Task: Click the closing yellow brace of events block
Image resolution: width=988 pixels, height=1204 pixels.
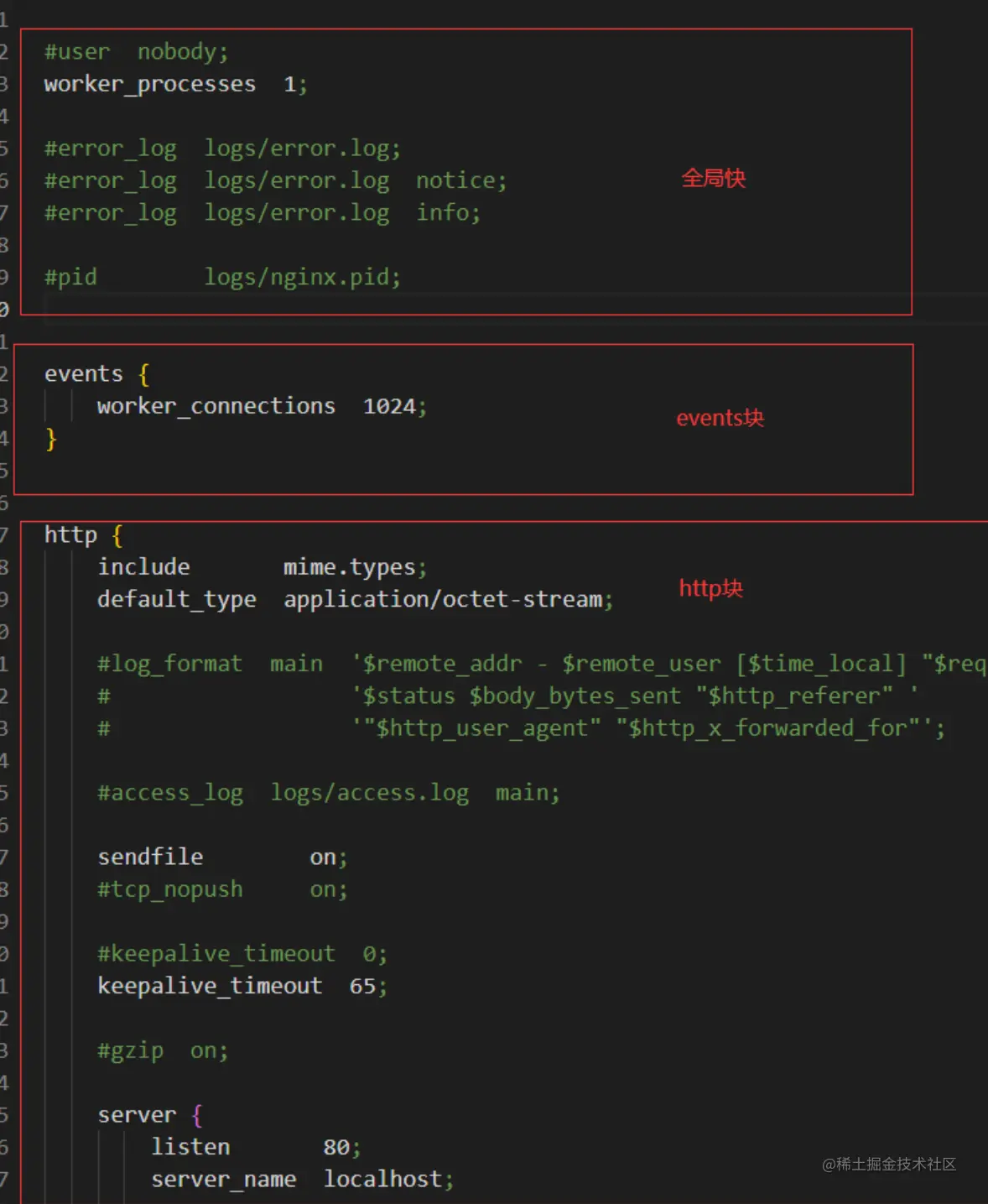Action: (51, 439)
